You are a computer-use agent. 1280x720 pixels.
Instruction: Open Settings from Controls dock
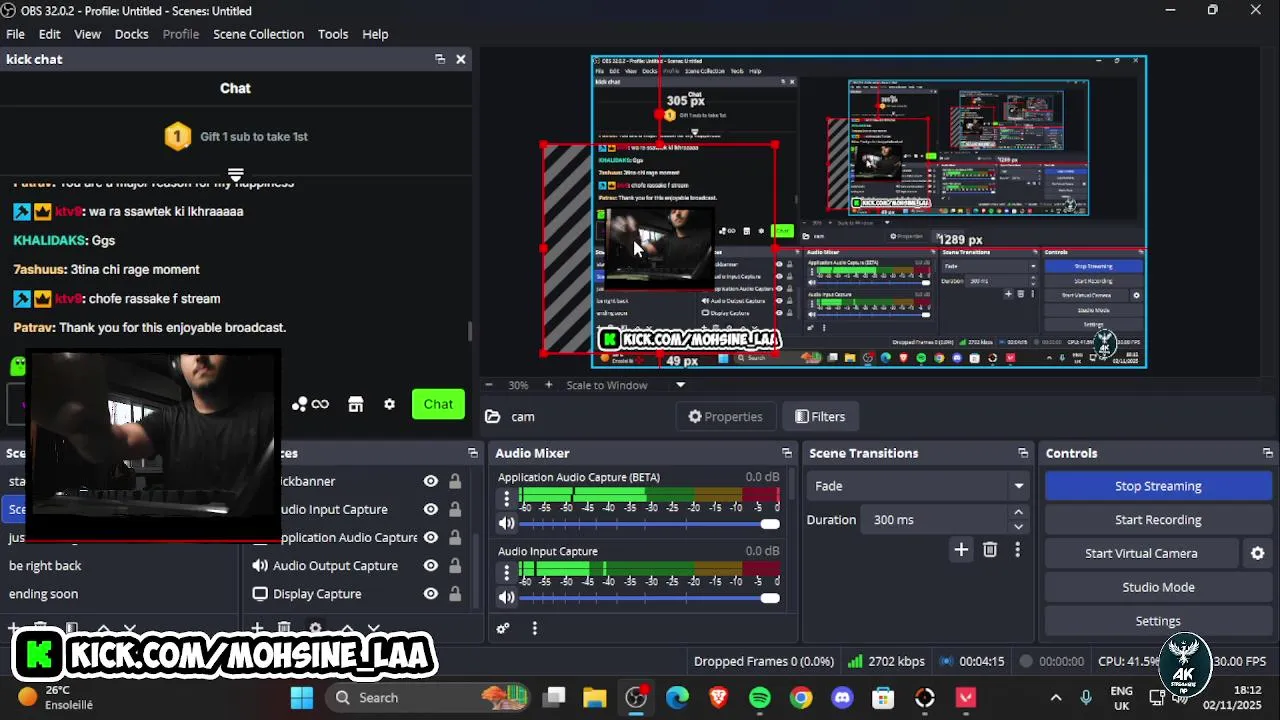(1158, 621)
